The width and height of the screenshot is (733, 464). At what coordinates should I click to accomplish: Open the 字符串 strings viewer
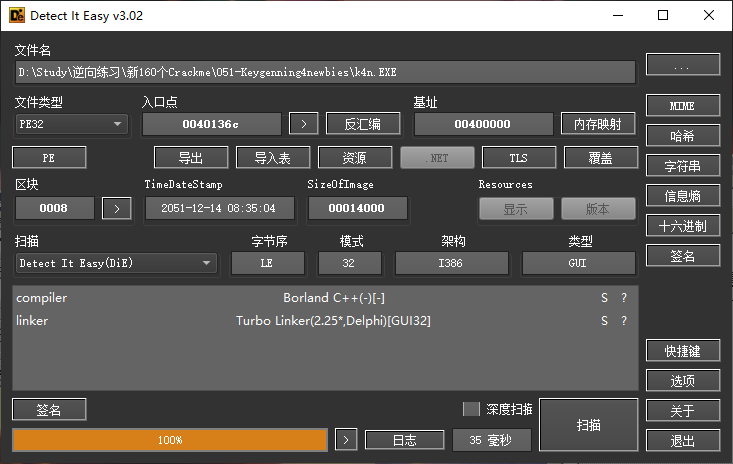(x=683, y=166)
